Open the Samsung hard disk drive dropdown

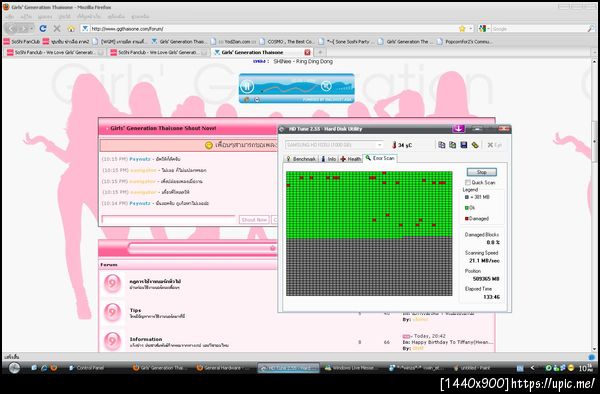coord(334,145)
